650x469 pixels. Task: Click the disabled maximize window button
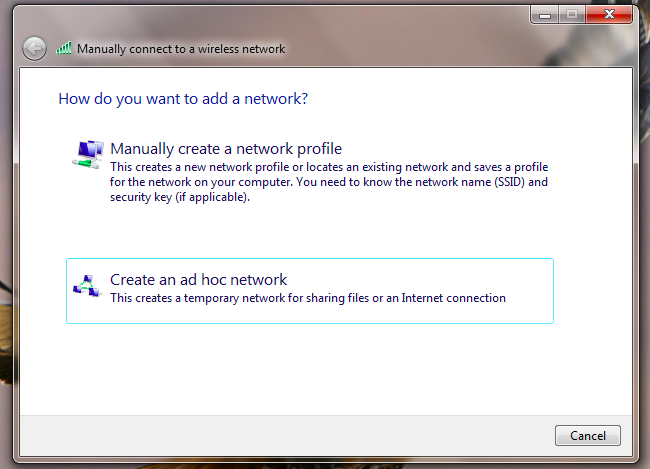click(572, 15)
